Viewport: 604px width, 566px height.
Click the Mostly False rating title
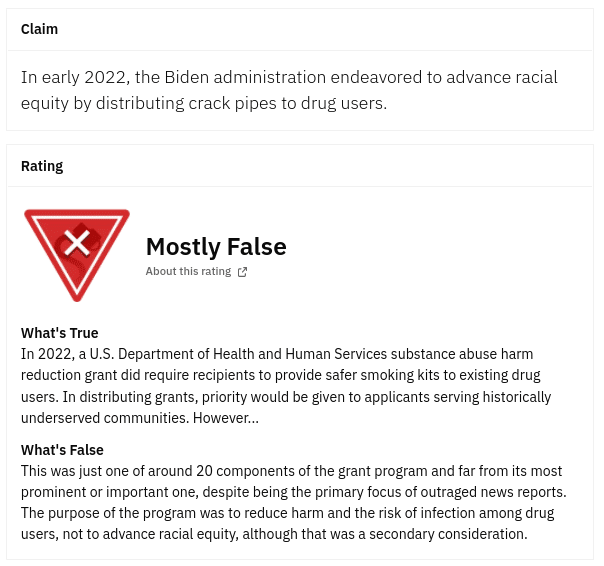(216, 247)
